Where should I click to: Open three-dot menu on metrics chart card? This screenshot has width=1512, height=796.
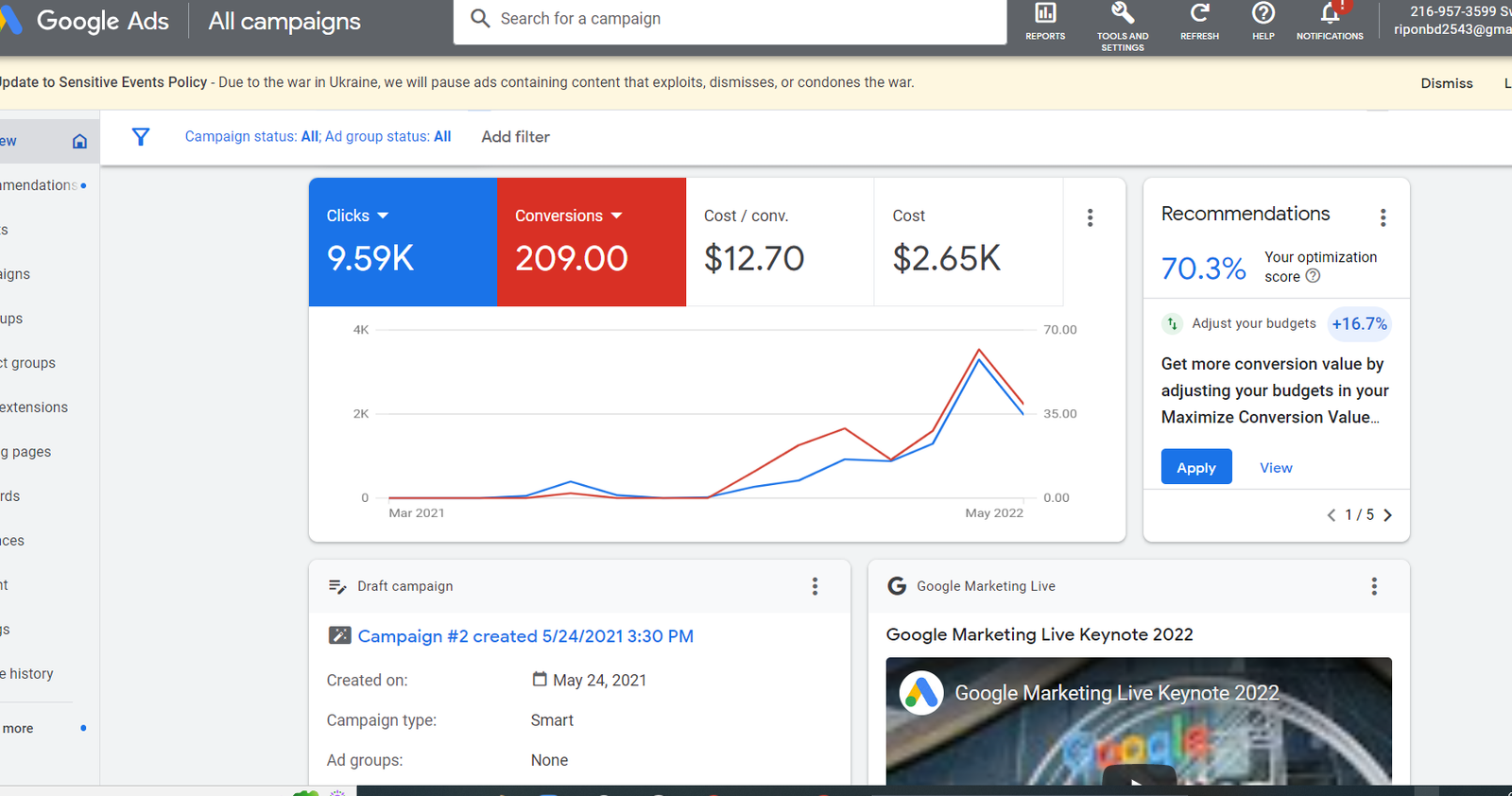coord(1090,217)
